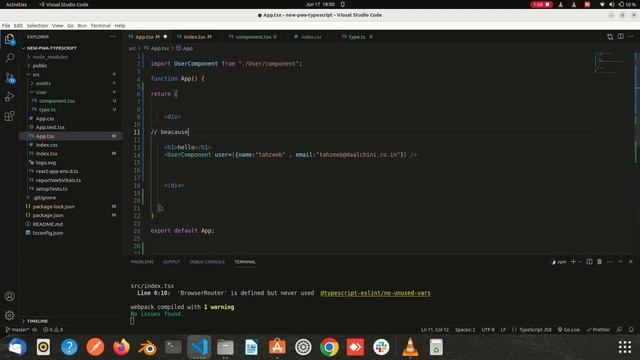Add a new terminal with plus icon
The width and height of the screenshot is (640, 360).
573,262
